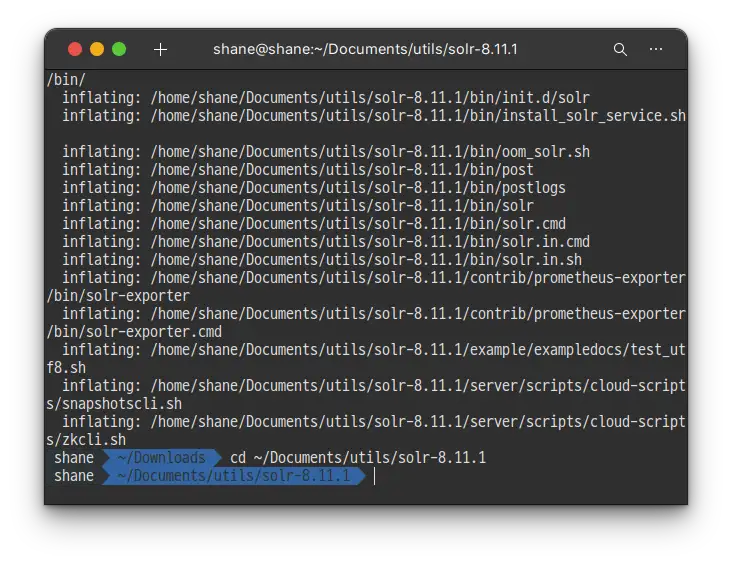732x565 pixels.
Task: Click the top output line /bin/
Action: 66,80
